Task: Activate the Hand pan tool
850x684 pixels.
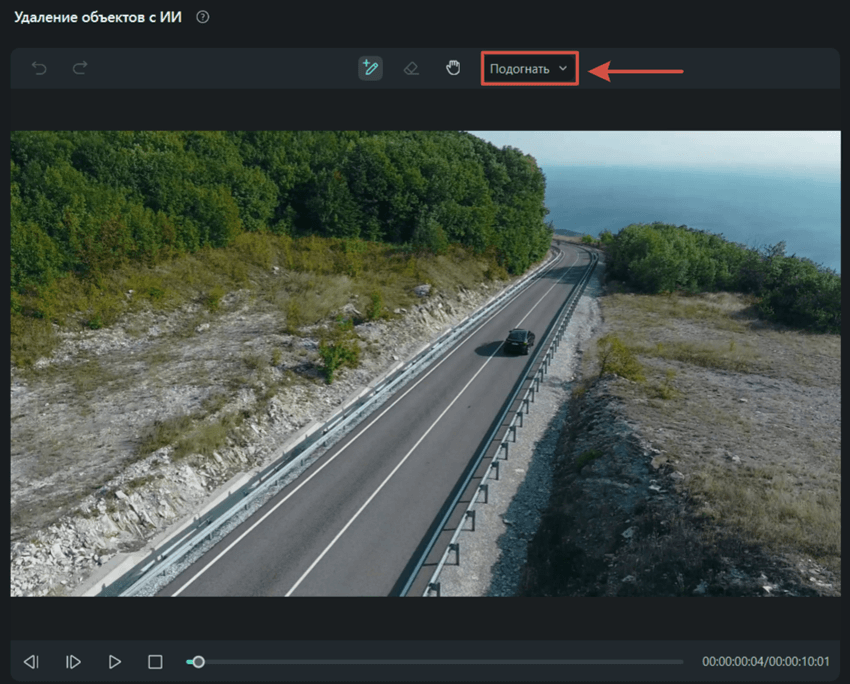Action: pos(452,68)
